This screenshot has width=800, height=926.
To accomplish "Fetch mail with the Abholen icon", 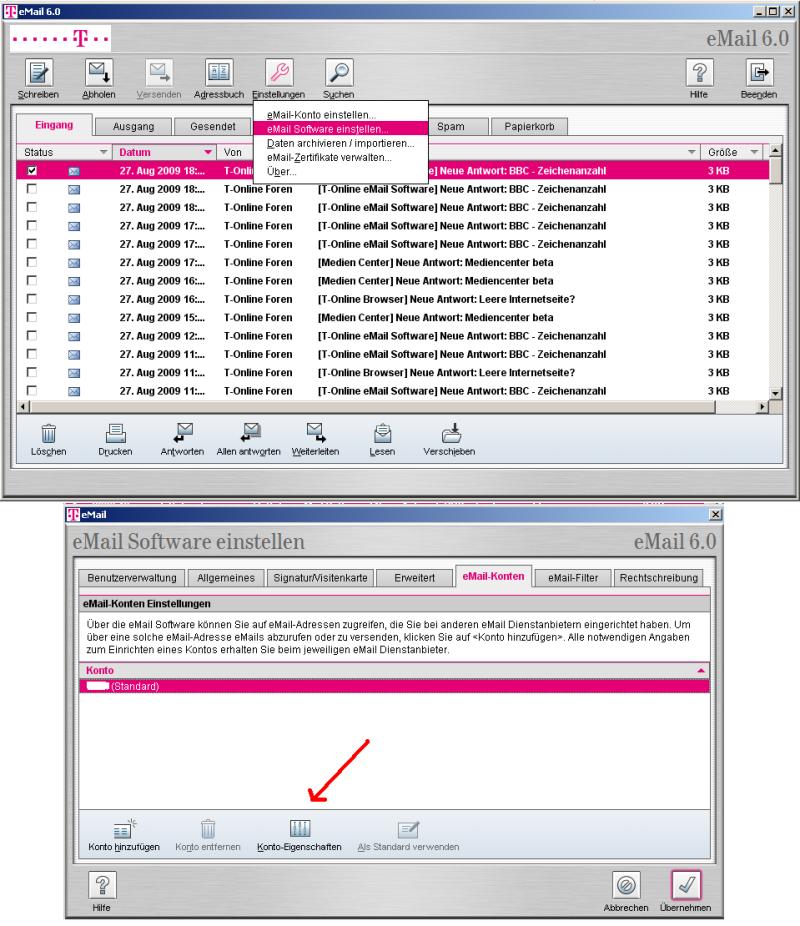I will 101,73.
